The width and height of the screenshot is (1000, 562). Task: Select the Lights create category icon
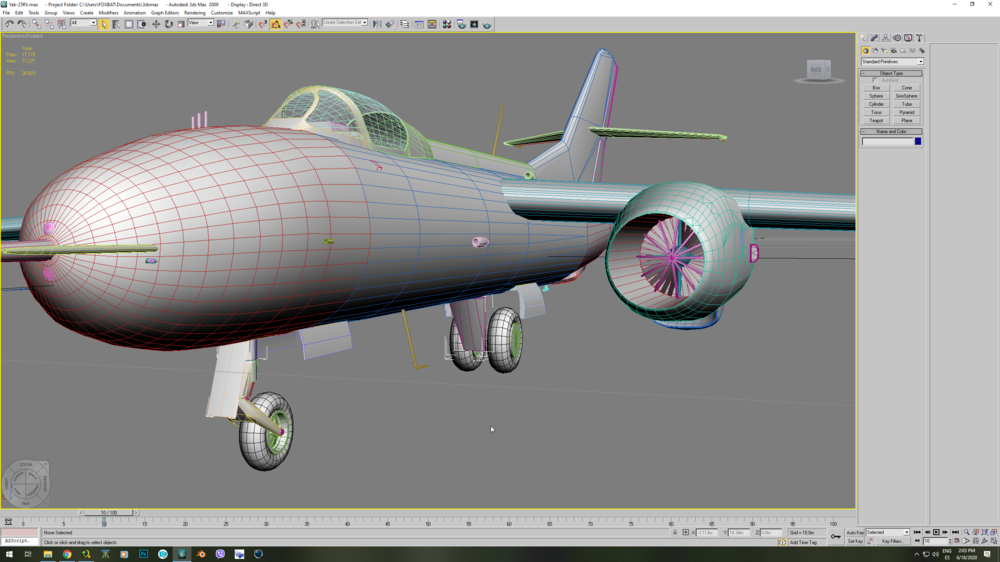pyautogui.click(x=884, y=51)
